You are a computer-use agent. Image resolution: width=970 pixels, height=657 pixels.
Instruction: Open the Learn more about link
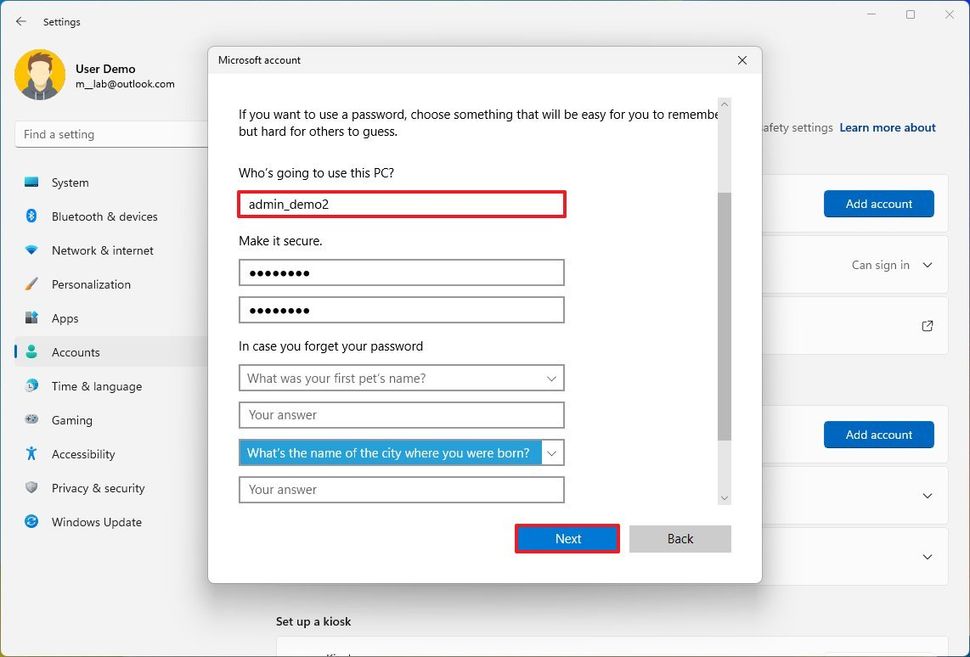[887, 128]
